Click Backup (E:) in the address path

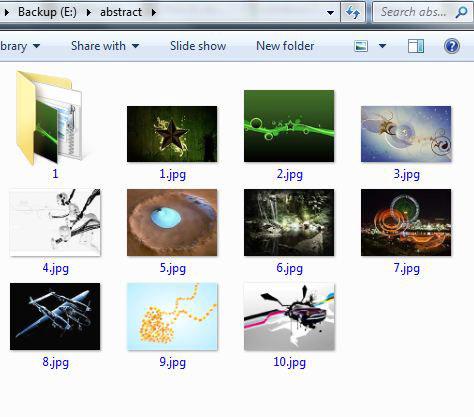(47, 12)
